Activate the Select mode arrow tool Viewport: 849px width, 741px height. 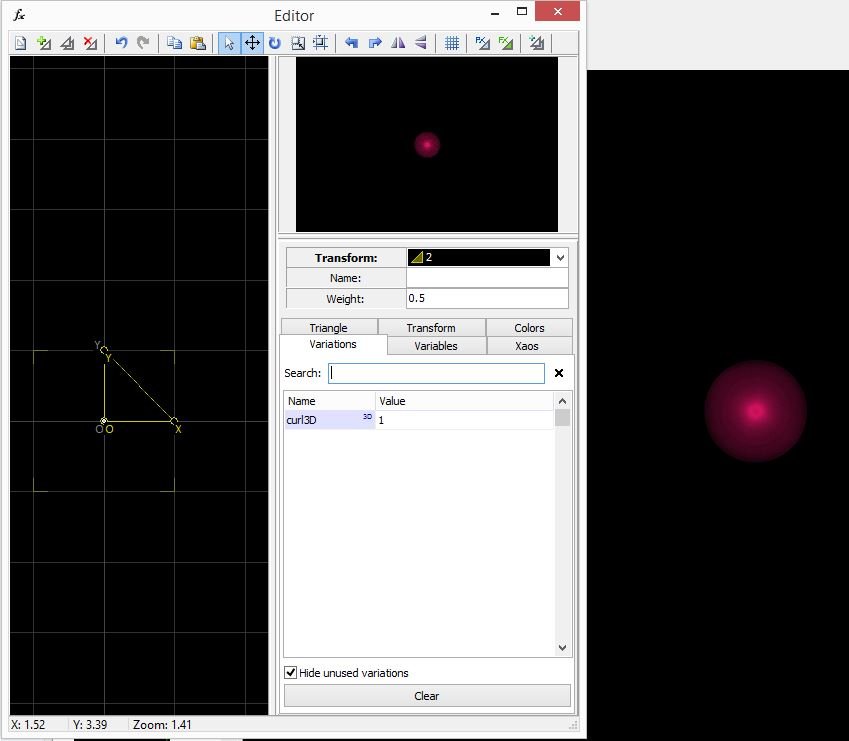click(229, 43)
